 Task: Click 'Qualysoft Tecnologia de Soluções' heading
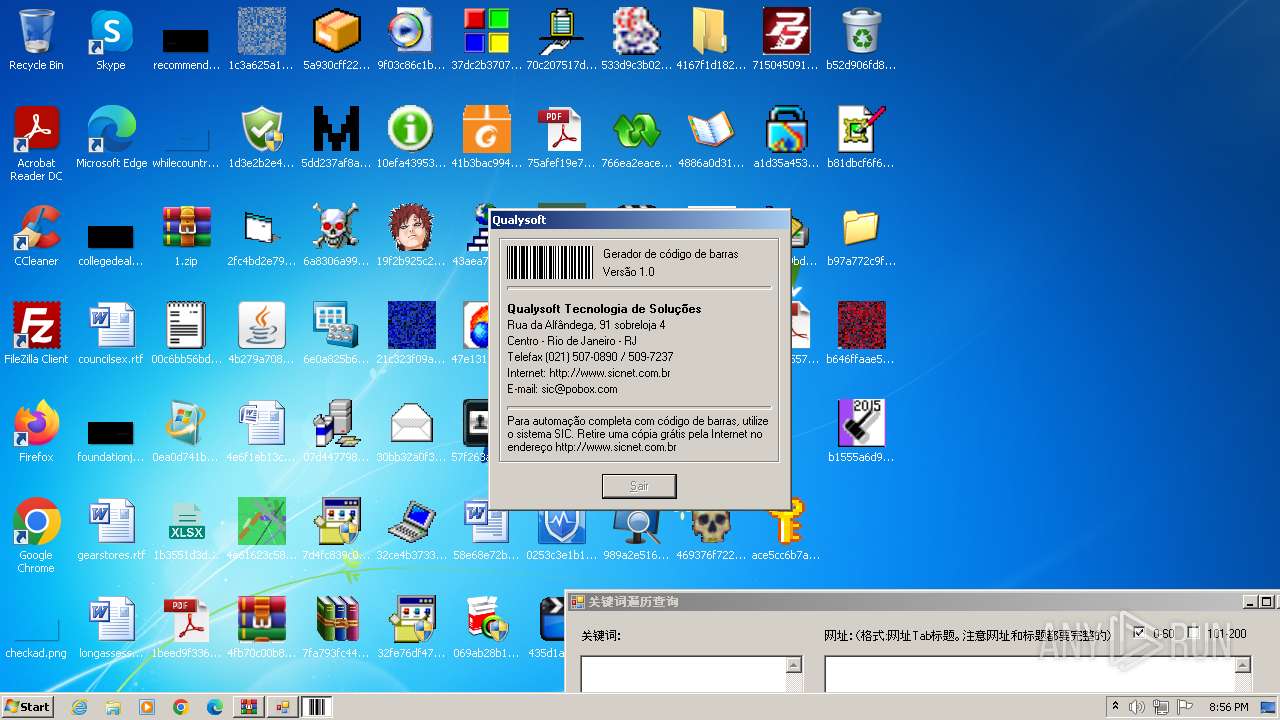coord(604,309)
